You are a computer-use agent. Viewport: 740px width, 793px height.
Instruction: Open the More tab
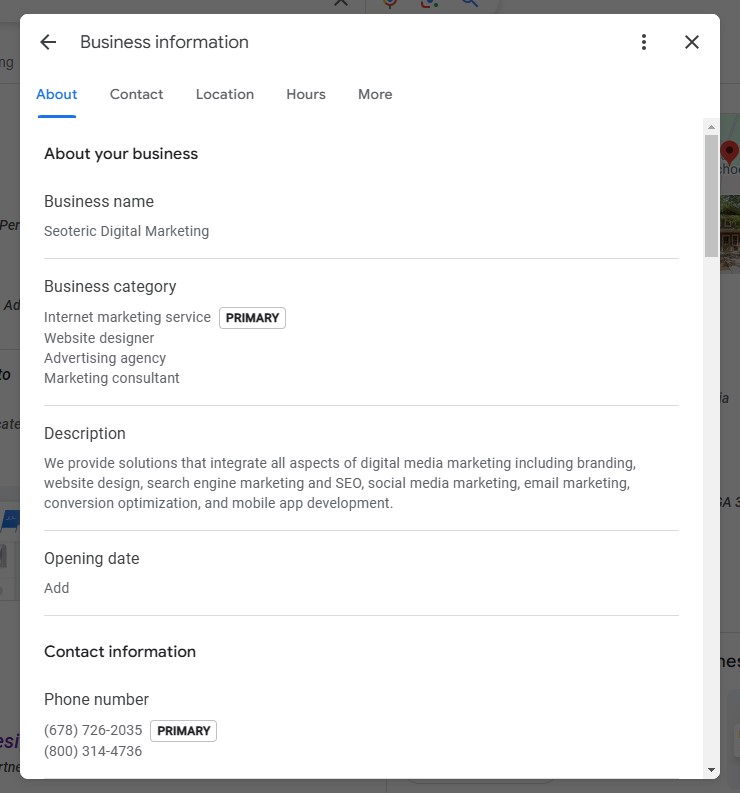pos(375,95)
